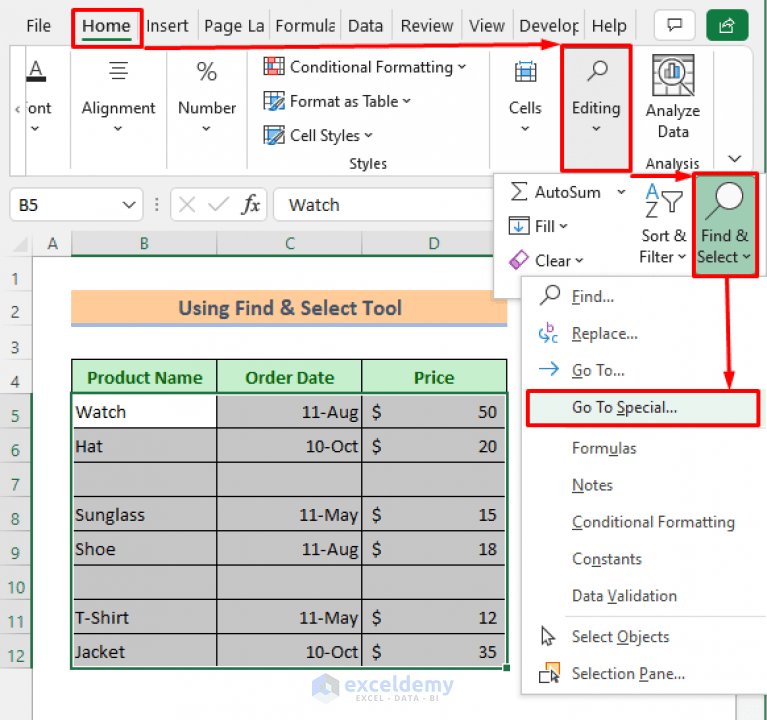The width and height of the screenshot is (767, 720).
Task: Open the Help tab
Action: click(x=609, y=25)
